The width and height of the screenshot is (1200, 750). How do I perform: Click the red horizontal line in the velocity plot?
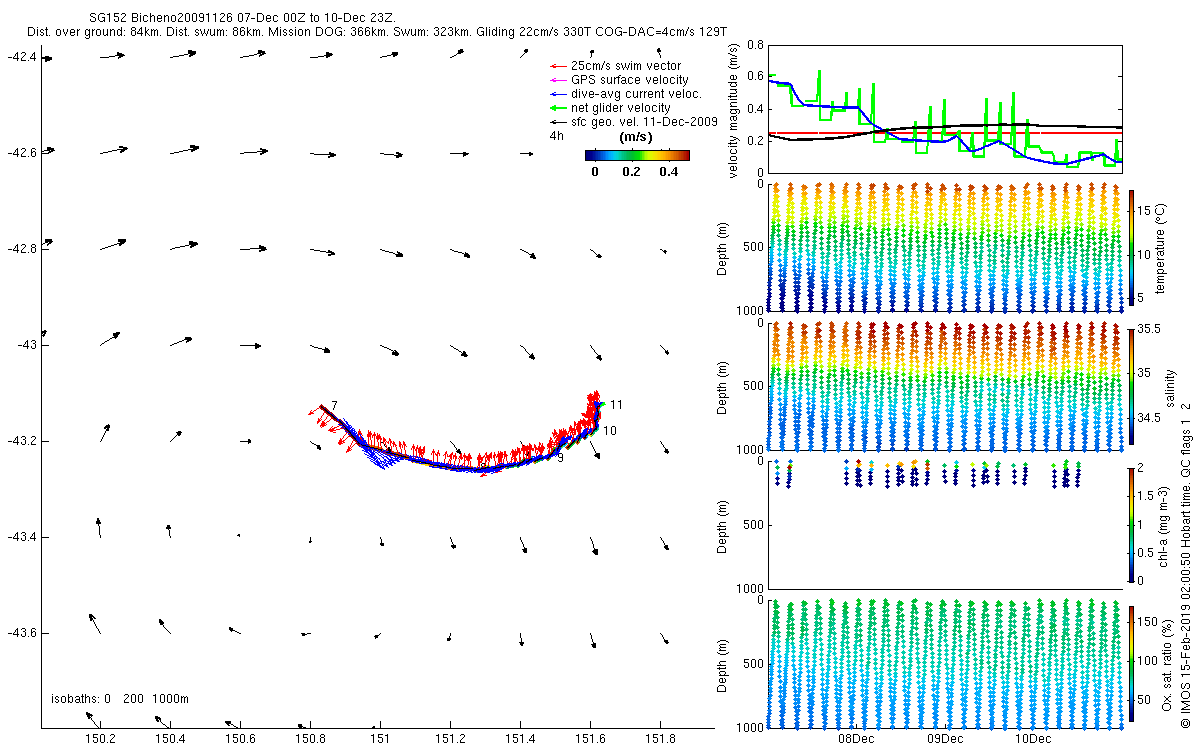pos(945,133)
